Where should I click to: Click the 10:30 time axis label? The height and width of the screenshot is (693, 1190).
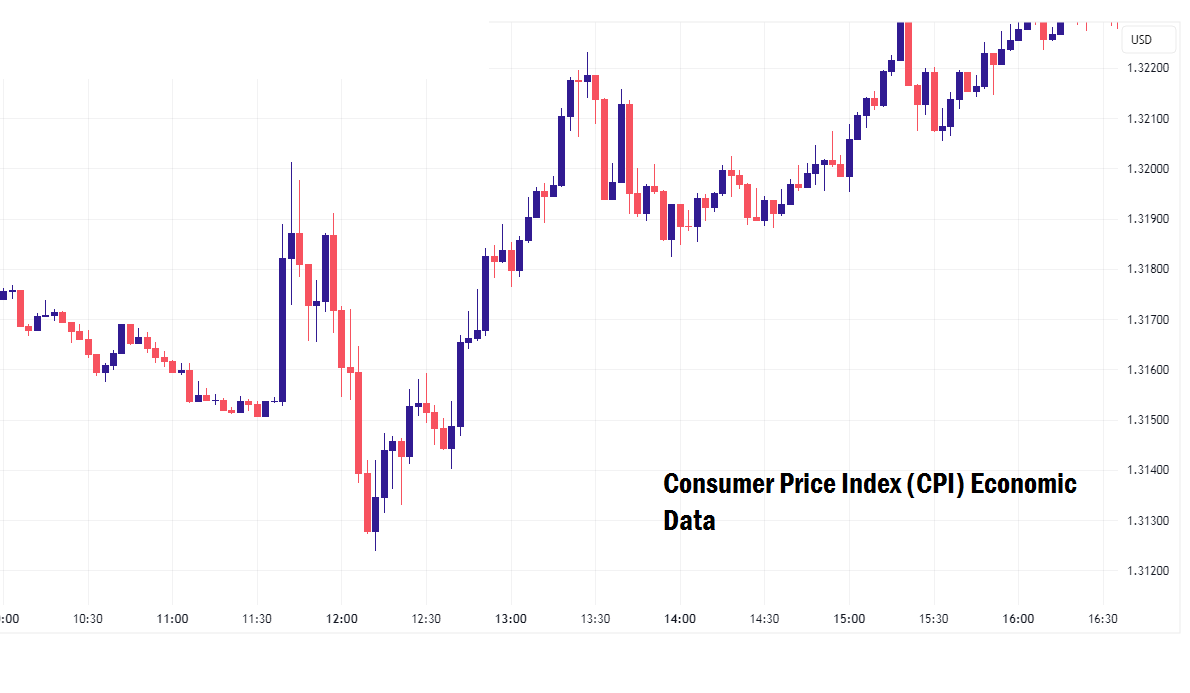(88, 619)
